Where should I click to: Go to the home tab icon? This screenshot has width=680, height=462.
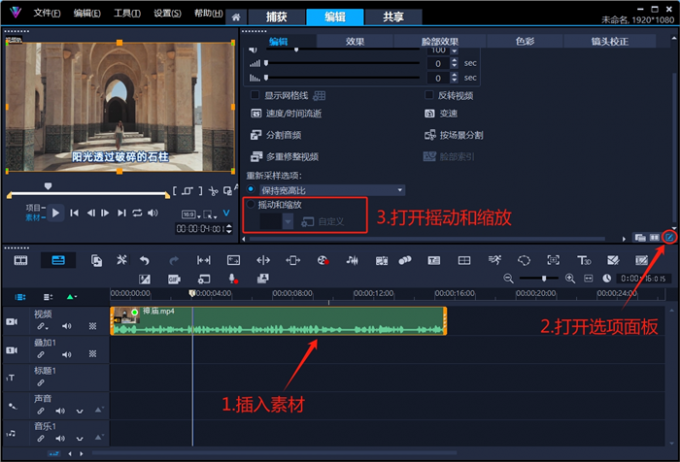[236, 17]
